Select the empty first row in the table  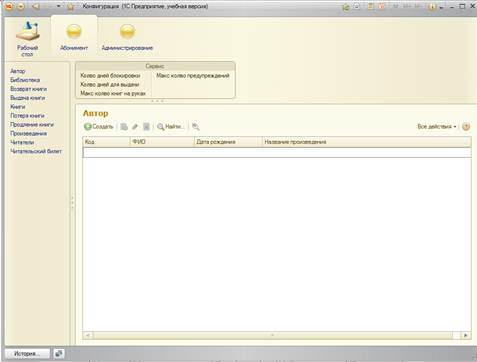coord(277,152)
